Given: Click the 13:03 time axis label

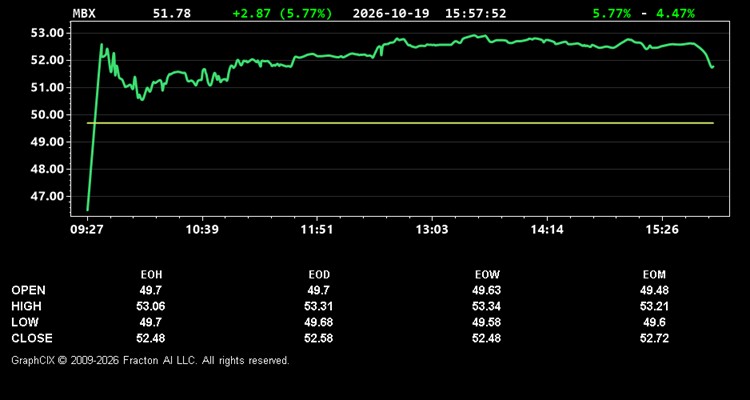Looking at the screenshot, I should [x=432, y=230].
